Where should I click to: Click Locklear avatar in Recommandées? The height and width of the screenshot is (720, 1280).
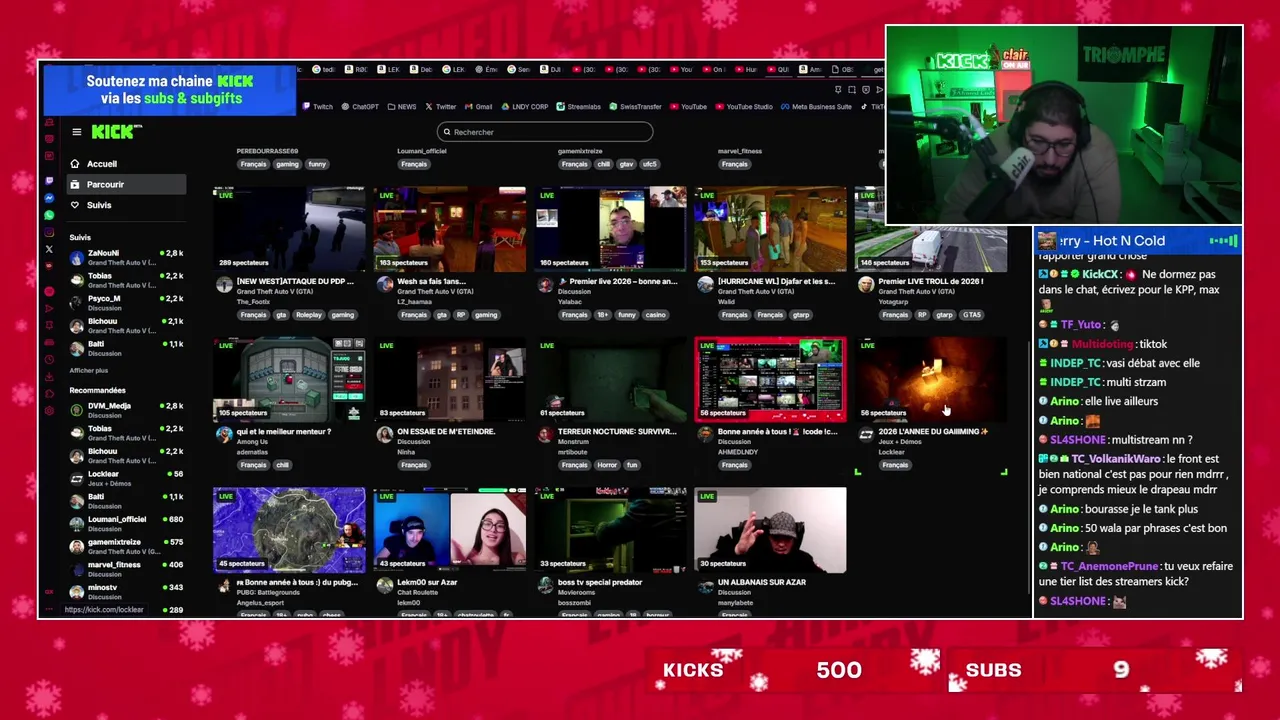point(76,479)
